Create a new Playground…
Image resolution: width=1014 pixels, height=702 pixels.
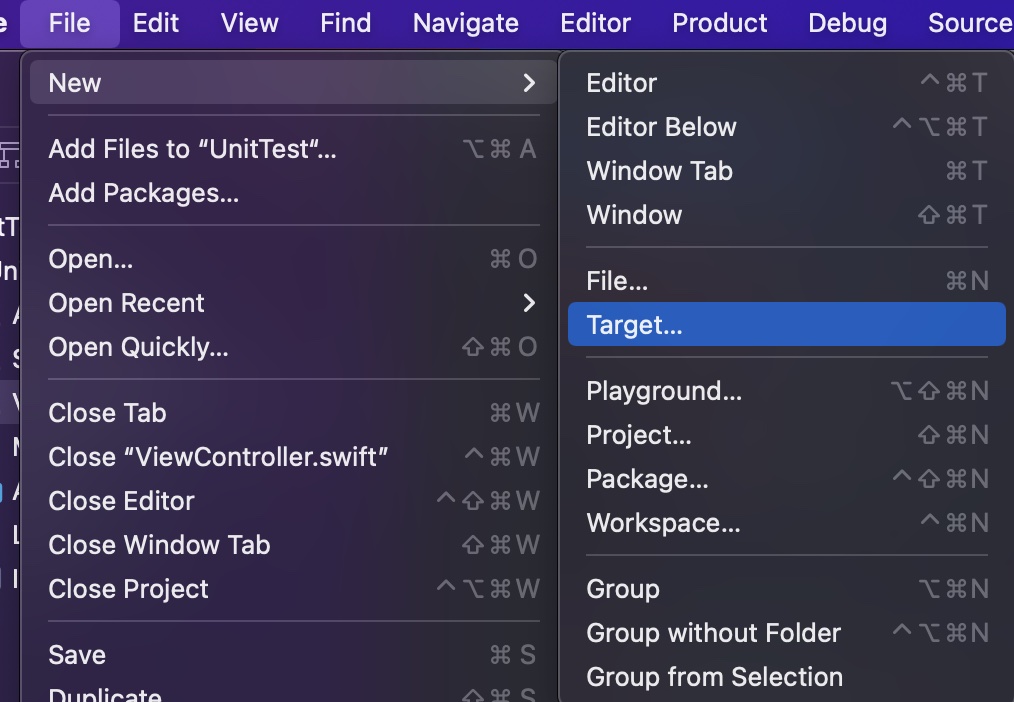(x=664, y=391)
